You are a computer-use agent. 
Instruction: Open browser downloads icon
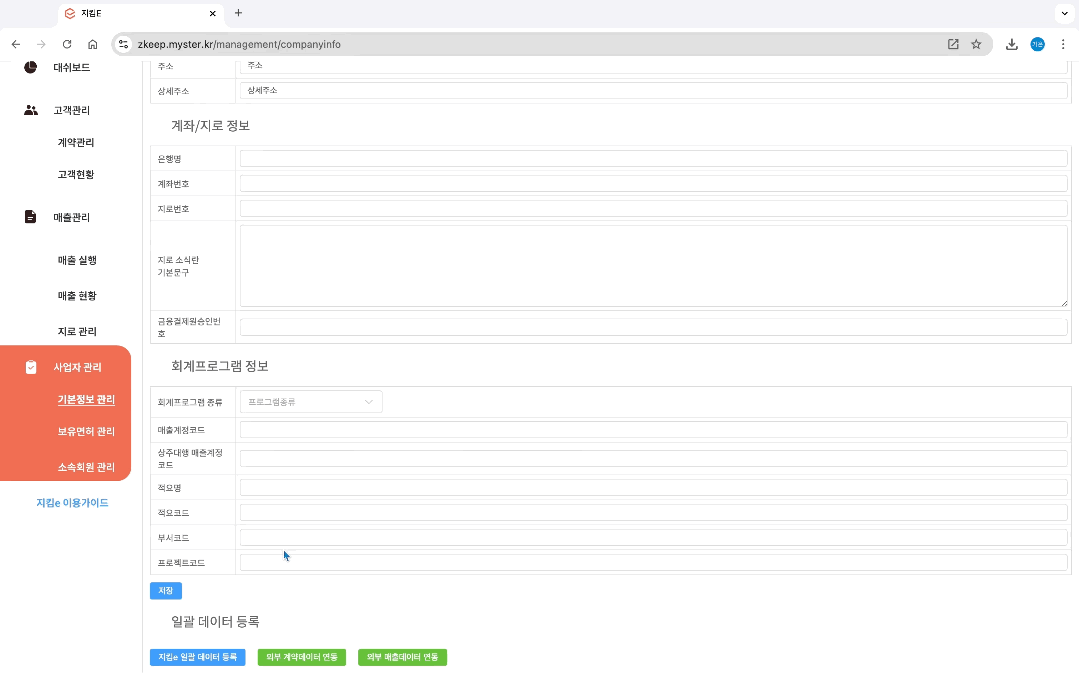point(1012,44)
